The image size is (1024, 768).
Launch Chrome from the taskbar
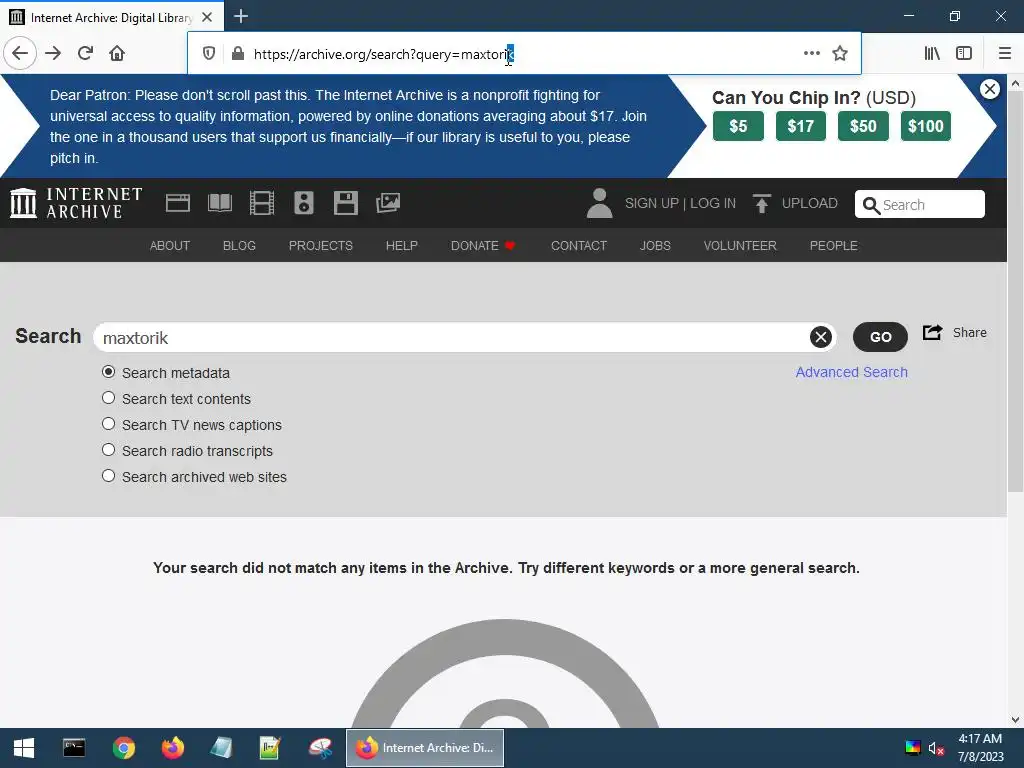123,748
